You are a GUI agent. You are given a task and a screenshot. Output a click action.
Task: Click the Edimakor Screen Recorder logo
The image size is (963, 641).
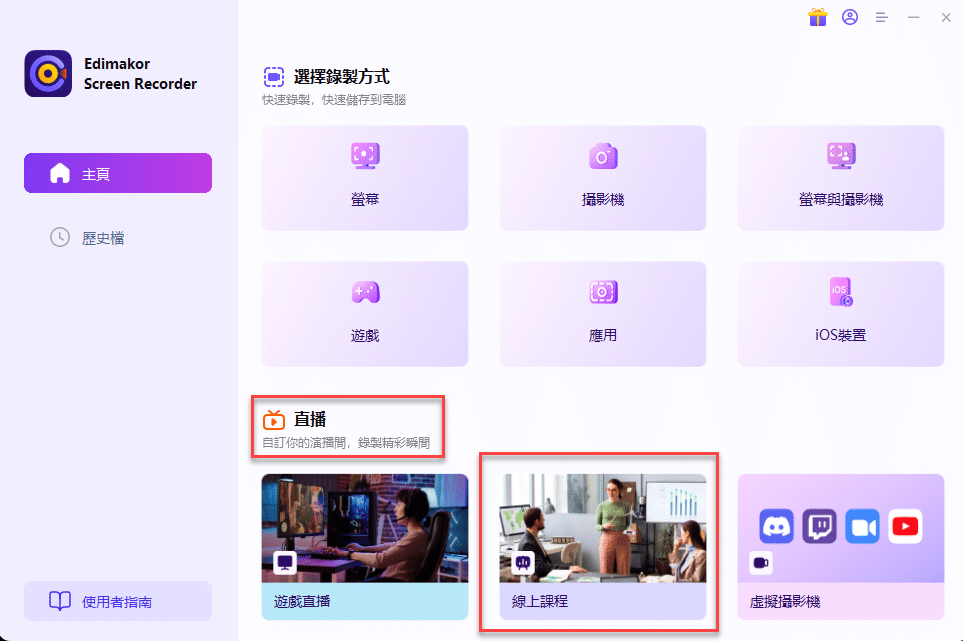click(48, 74)
